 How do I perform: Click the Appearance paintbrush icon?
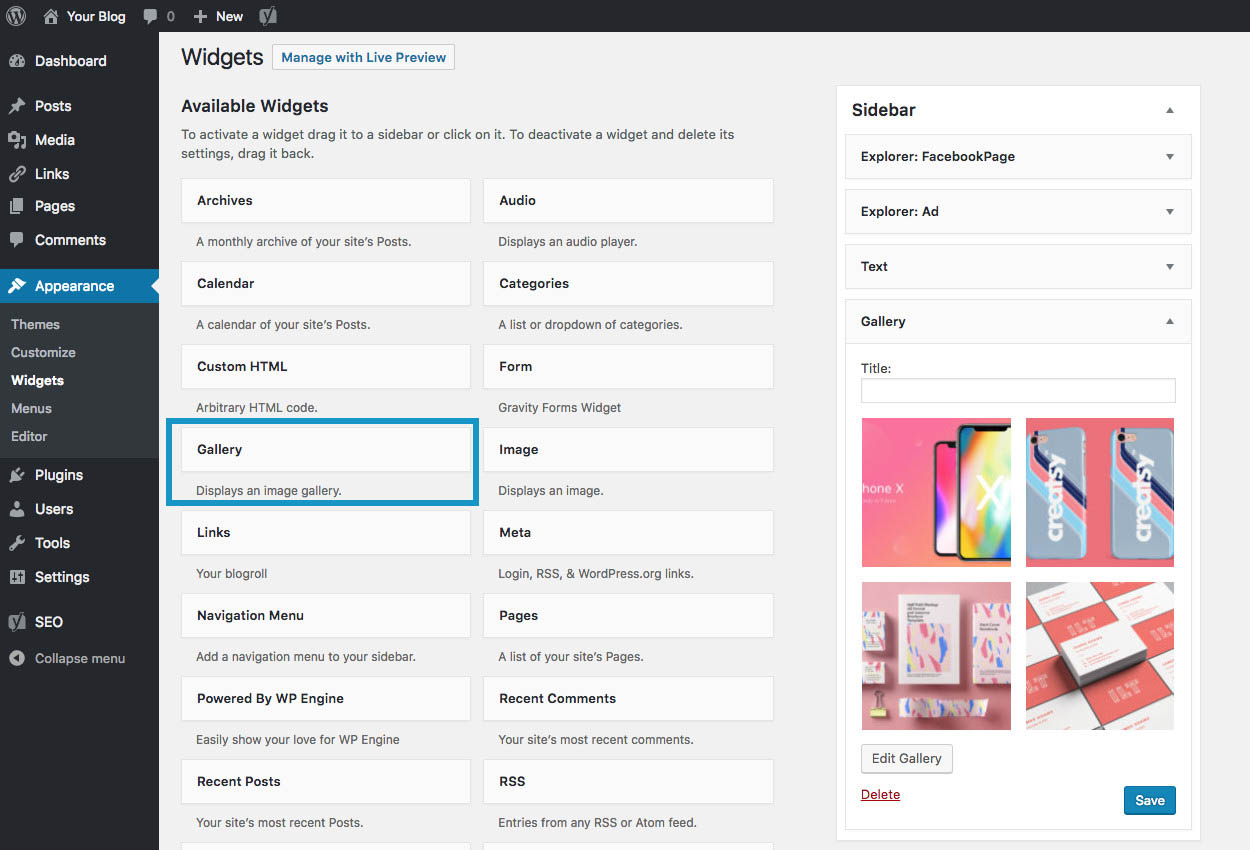[17, 286]
